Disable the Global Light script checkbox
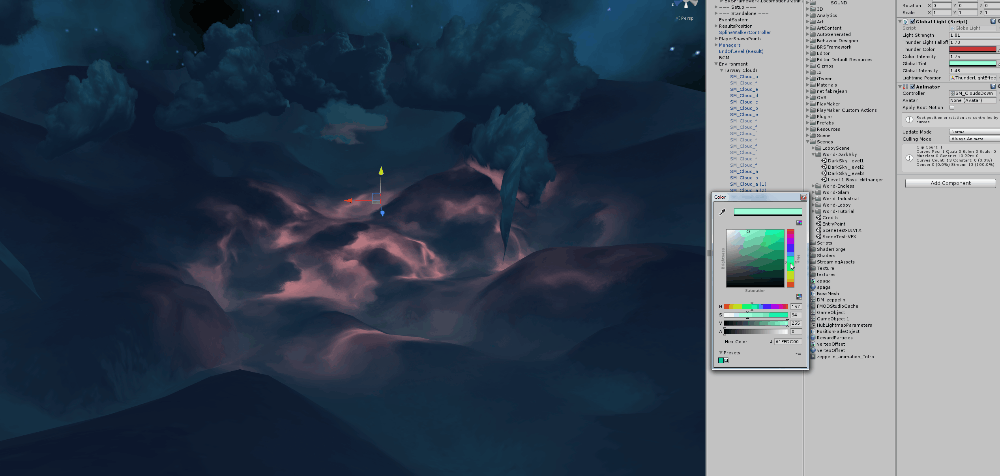The height and width of the screenshot is (476, 1000). tap(913, 22)
